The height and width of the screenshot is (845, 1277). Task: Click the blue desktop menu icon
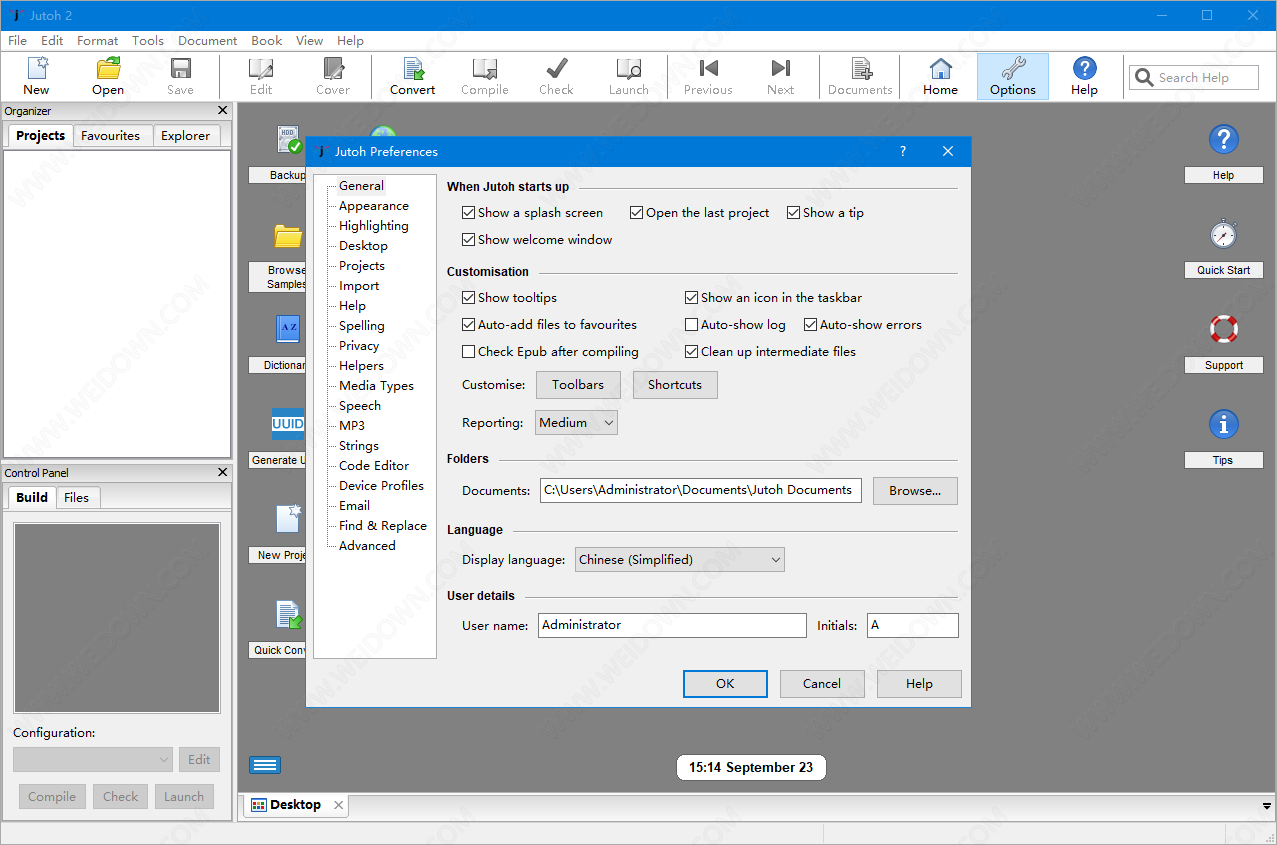[x=265, y=765]
